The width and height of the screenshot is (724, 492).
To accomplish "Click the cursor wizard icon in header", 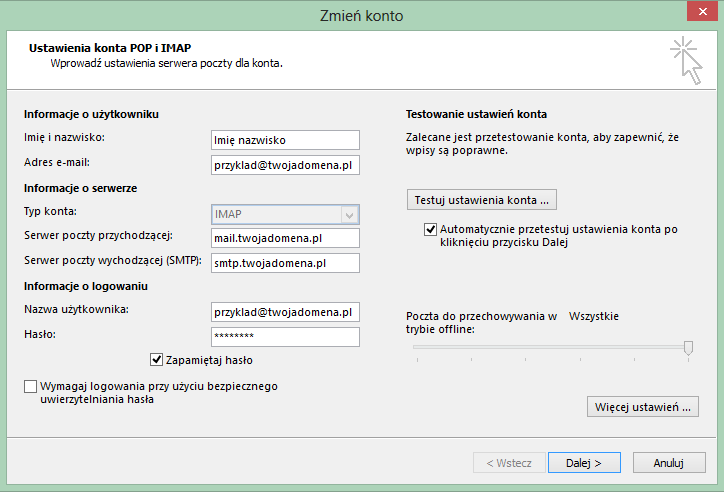I will click(x=686, y=60).
